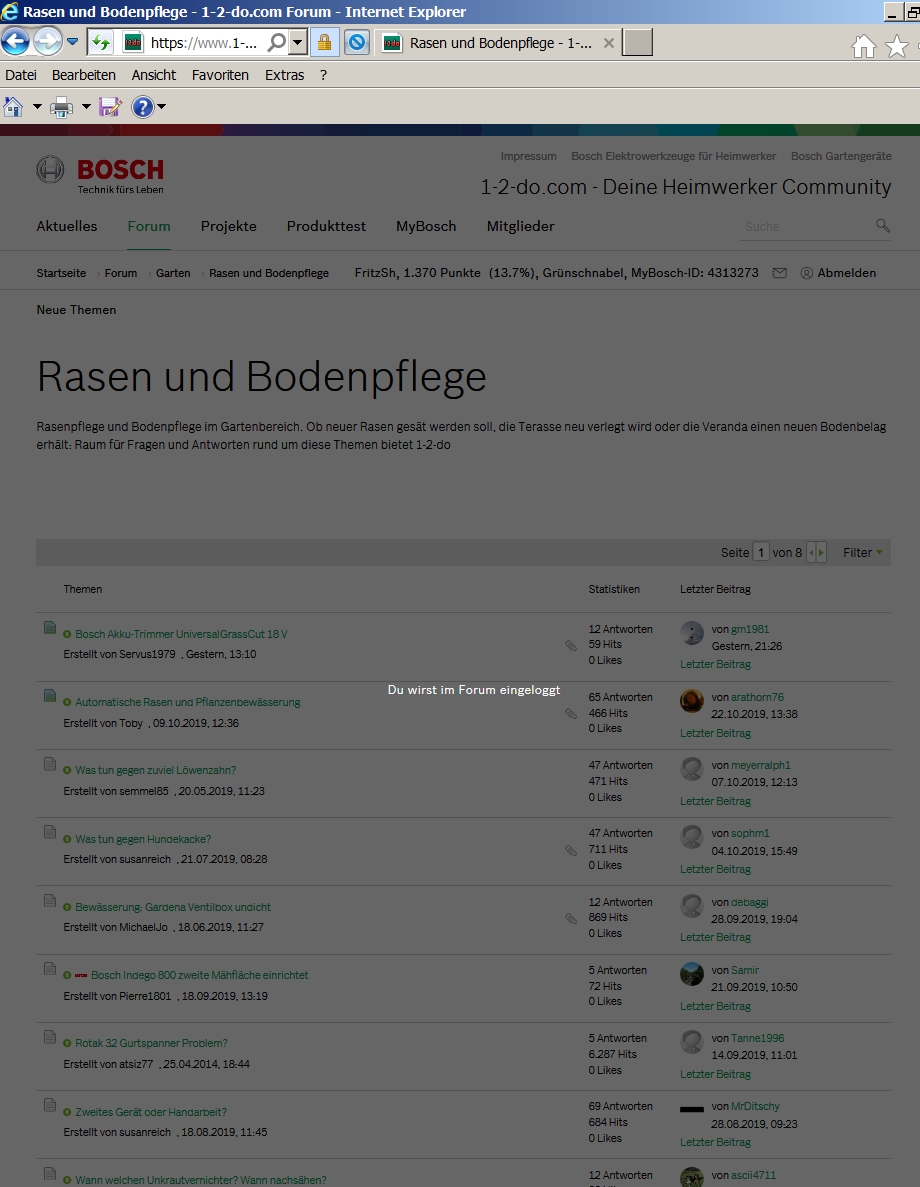920x1187 pixels.
Task: Open thread Bewässerung: Gardena Ventilbox undicht
Action: [173, 907]
